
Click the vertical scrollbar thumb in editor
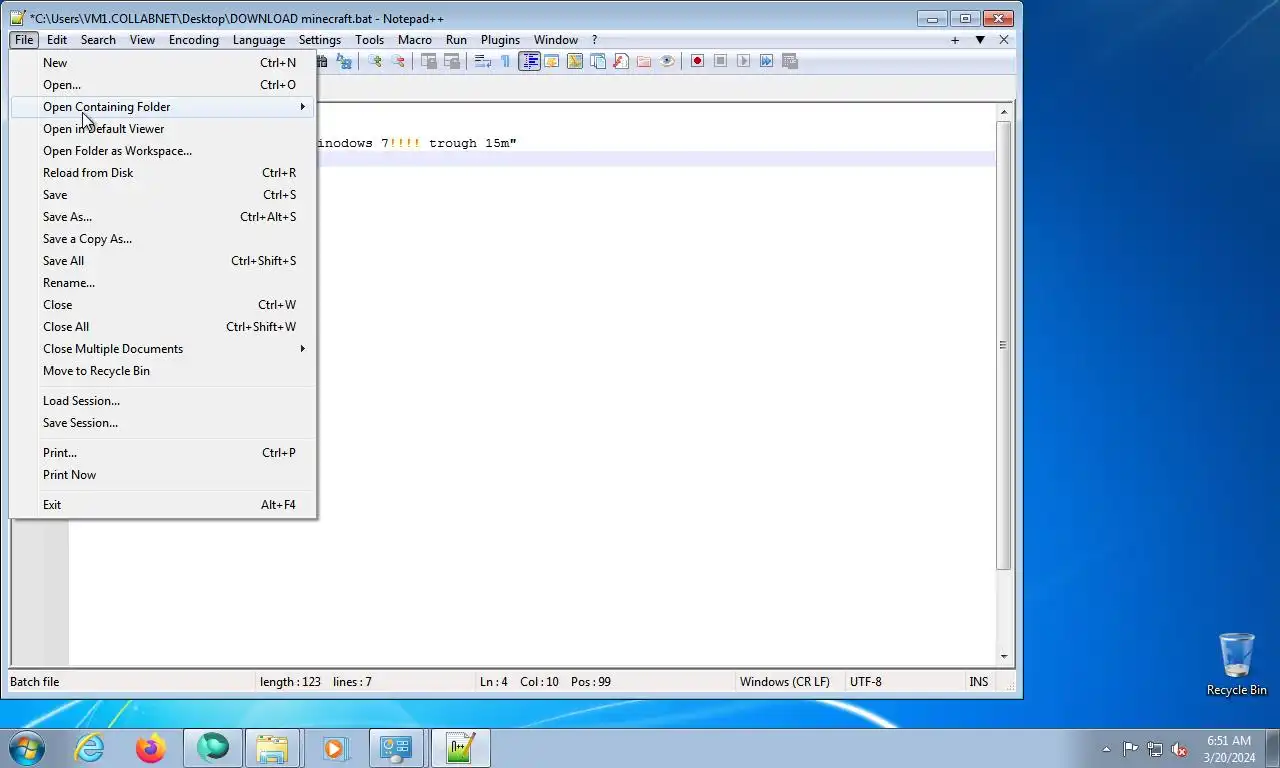[x=1004, y=345]
